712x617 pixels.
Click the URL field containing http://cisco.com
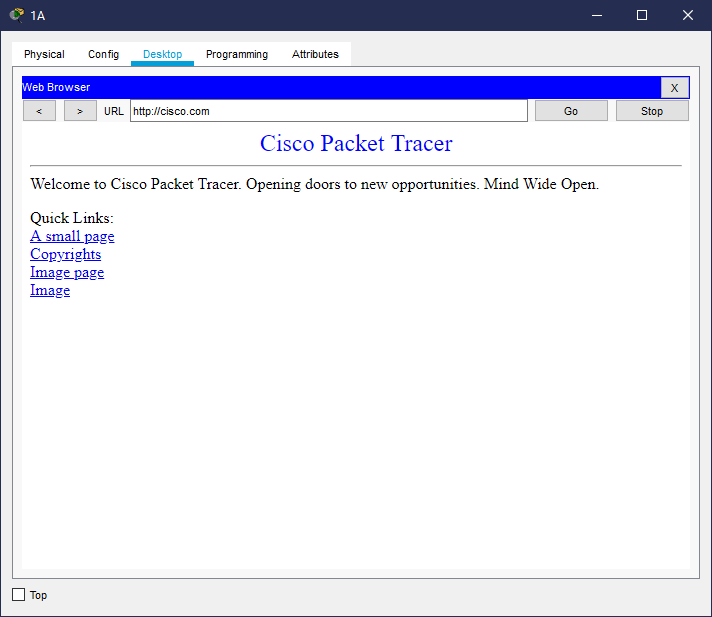(329, 111)
